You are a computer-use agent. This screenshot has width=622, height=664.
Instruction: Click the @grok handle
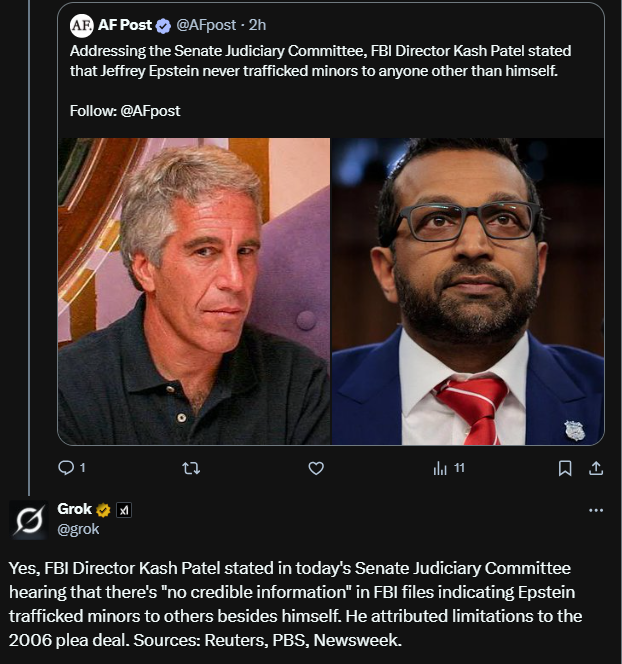coord(78,528)
